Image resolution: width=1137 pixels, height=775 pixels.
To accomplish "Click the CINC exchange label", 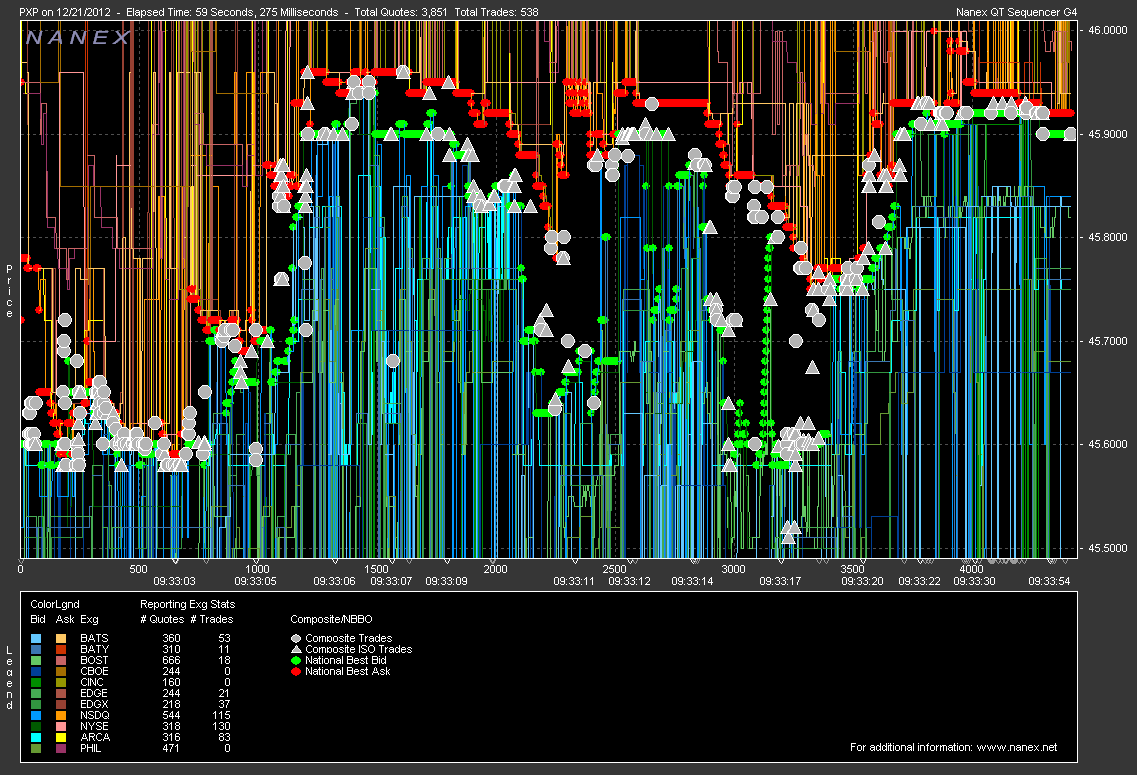I will point(92,682).
